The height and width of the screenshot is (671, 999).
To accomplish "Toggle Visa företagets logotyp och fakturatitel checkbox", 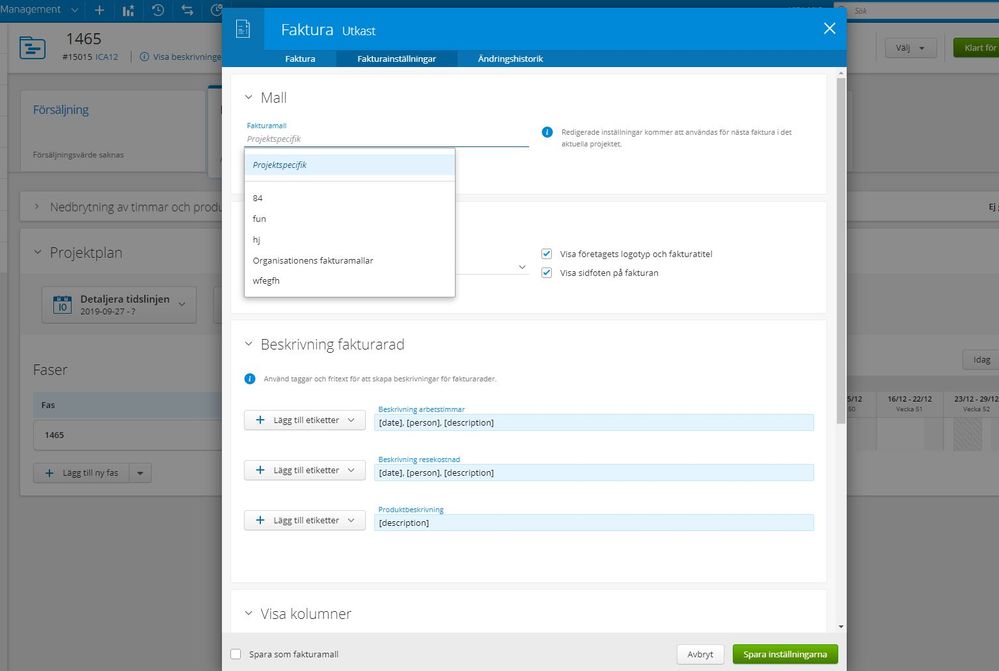I will [x=546, y=254].
